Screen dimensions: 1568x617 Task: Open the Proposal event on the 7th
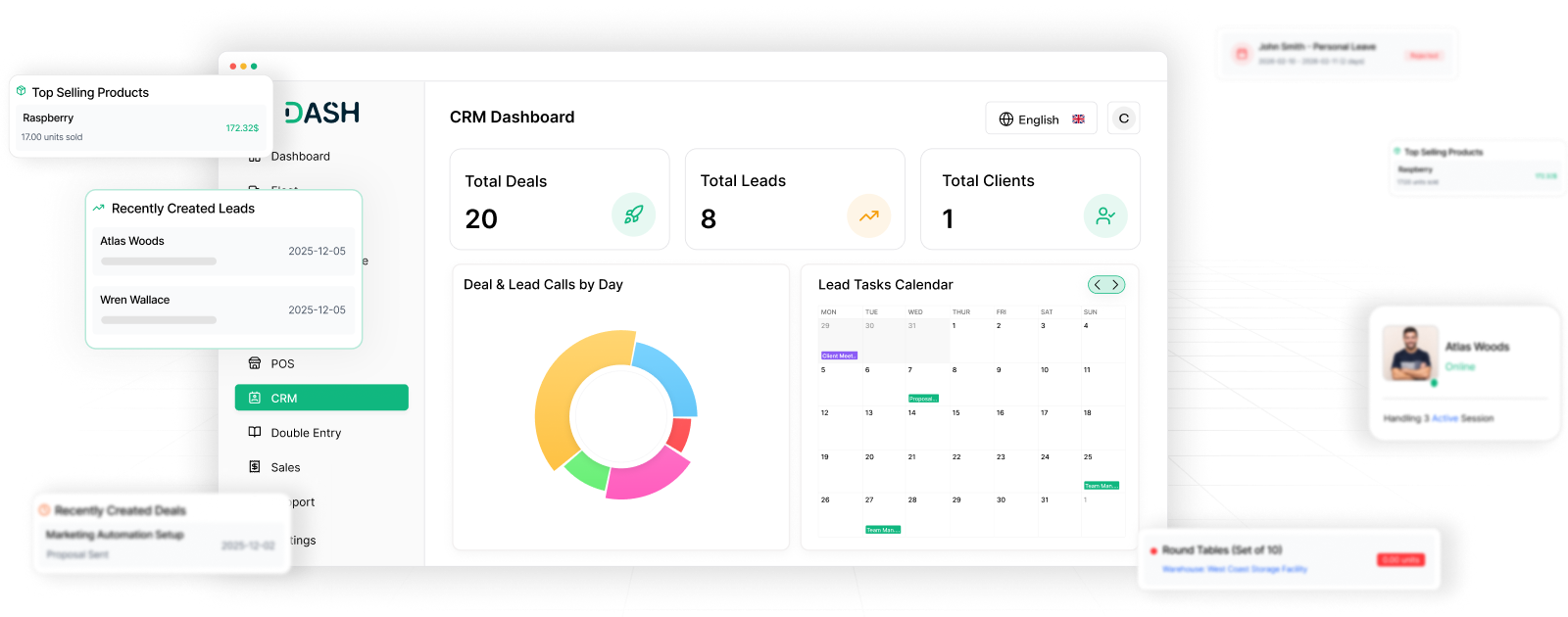coord(923,399)
